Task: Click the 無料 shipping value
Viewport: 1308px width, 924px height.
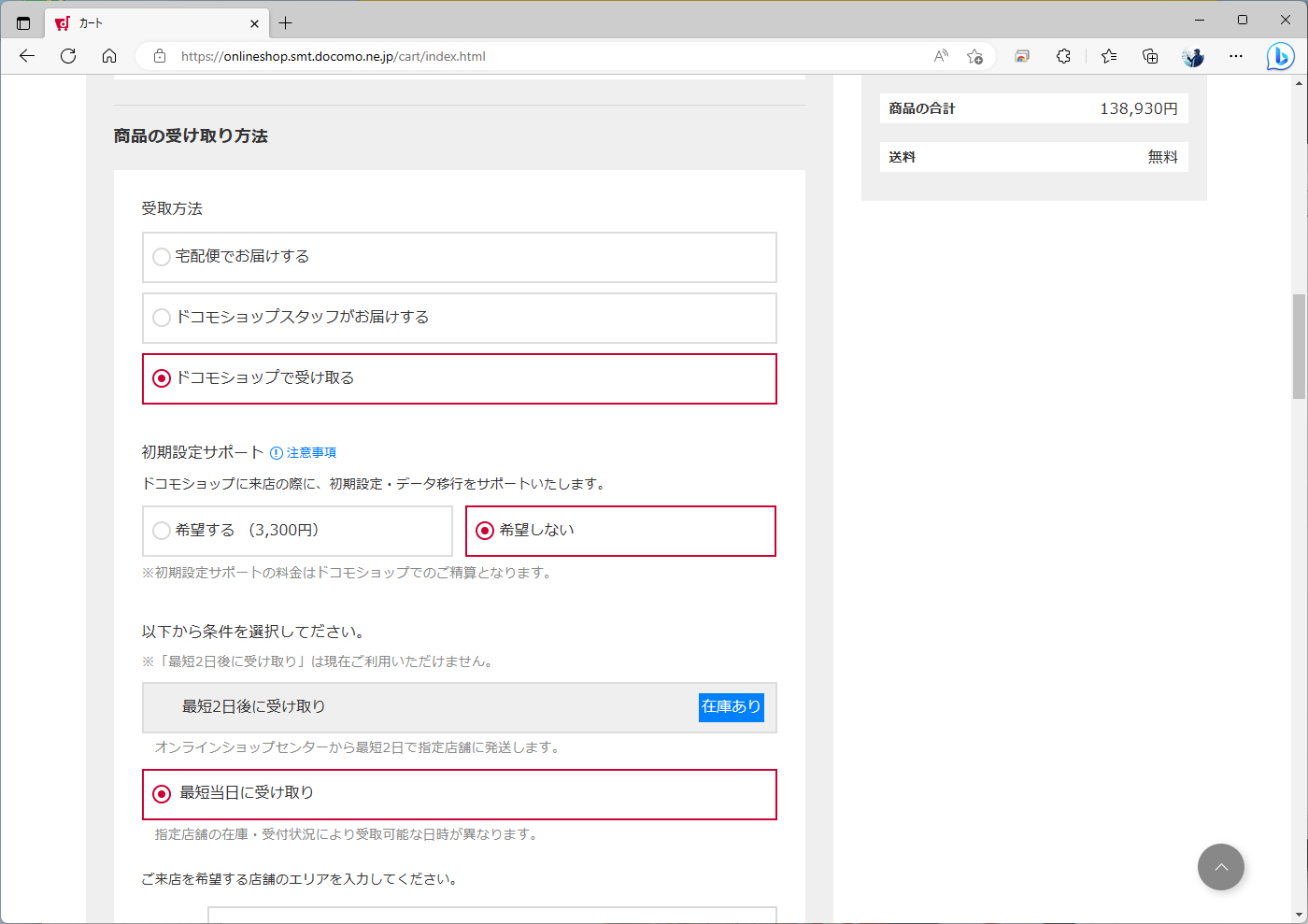Action: pyautogui.click(x=1163, y=157)
